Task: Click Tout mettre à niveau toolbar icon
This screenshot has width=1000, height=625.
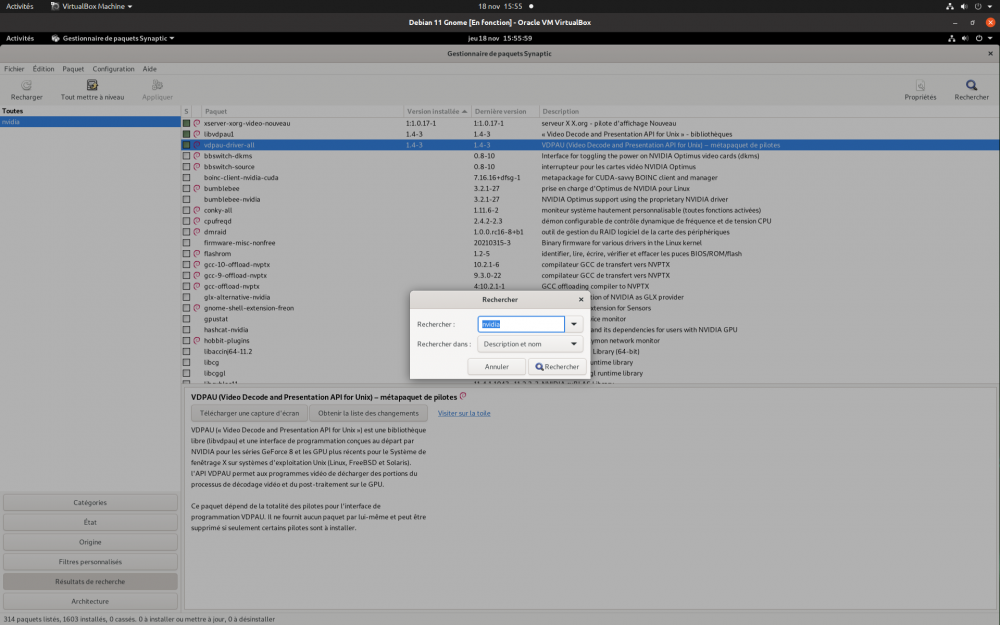Action: 92,85
